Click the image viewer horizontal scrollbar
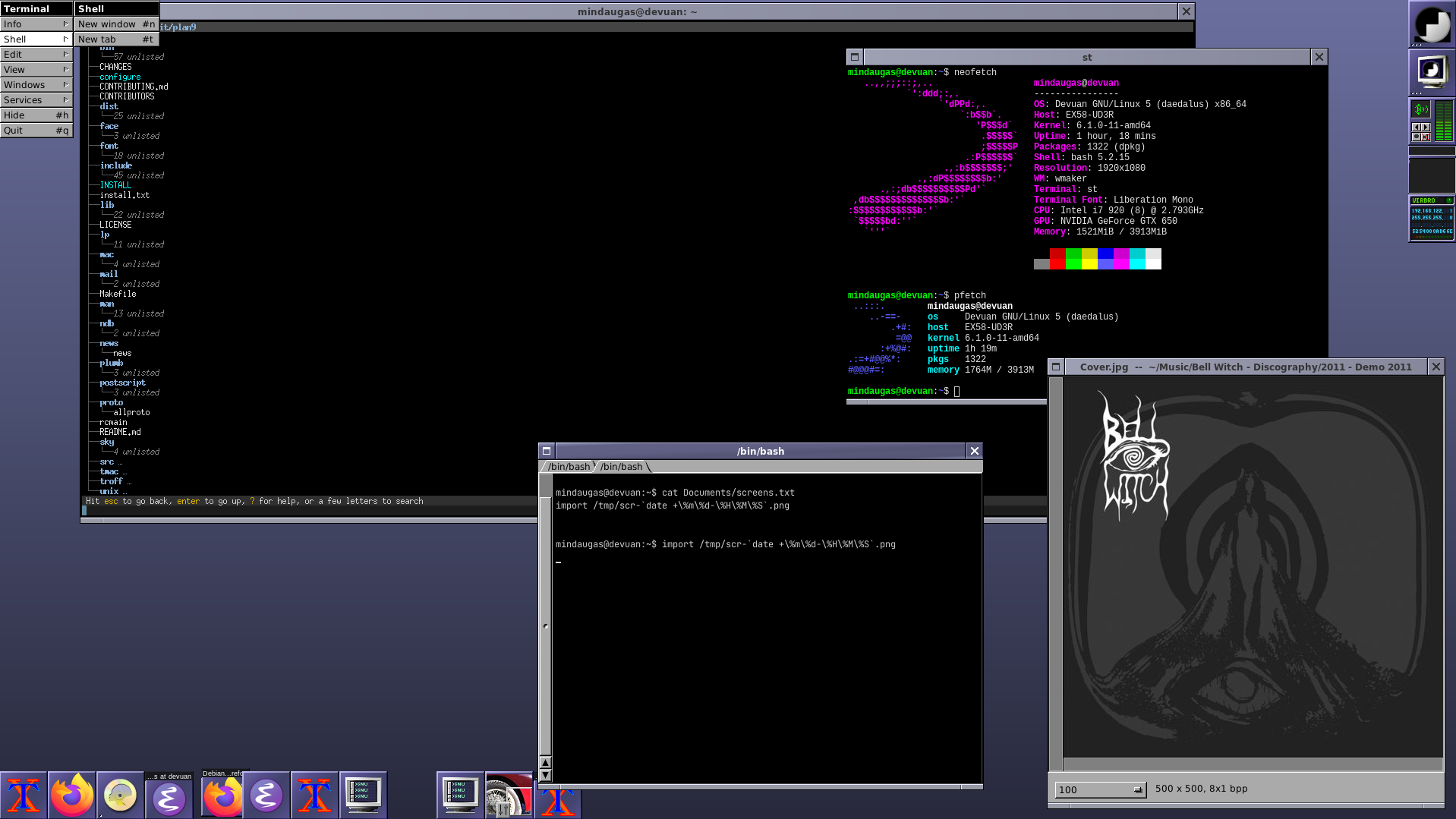This screenshot has width=1456, height=819. [x=1253, y=764]
